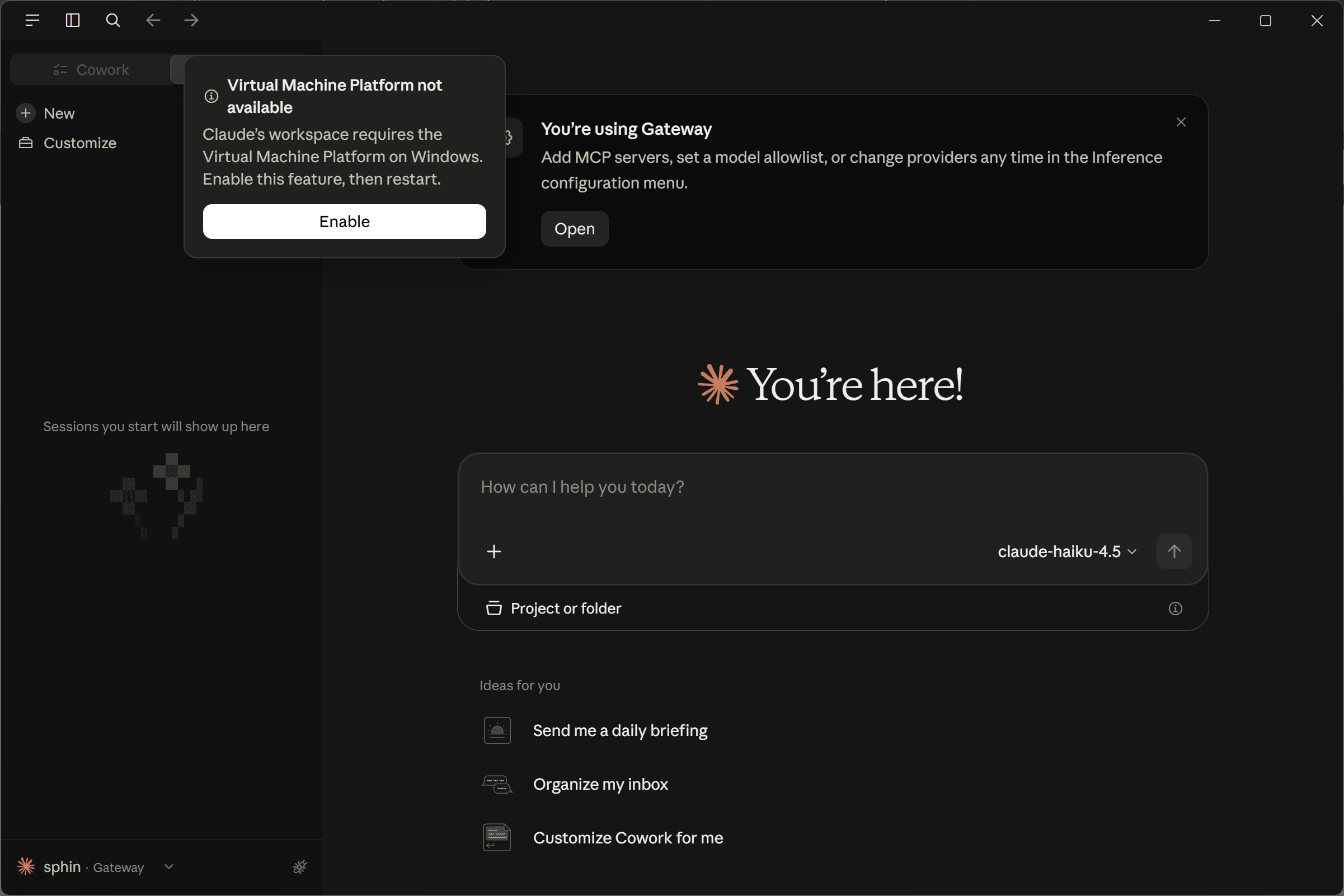Click the daily briefing sunrise icon
Viewport: 1344px width, 896px height.
pyautogui.click(x=497, y=730)
